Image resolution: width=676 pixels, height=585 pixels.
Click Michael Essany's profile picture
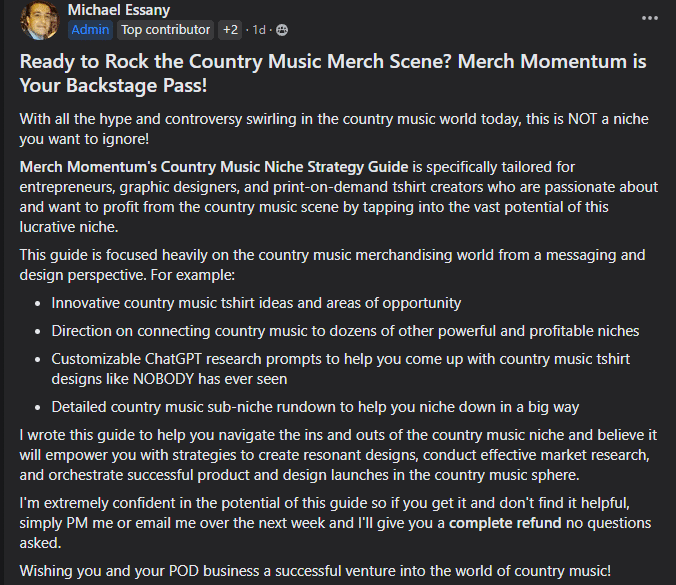[x=39, y=20]
